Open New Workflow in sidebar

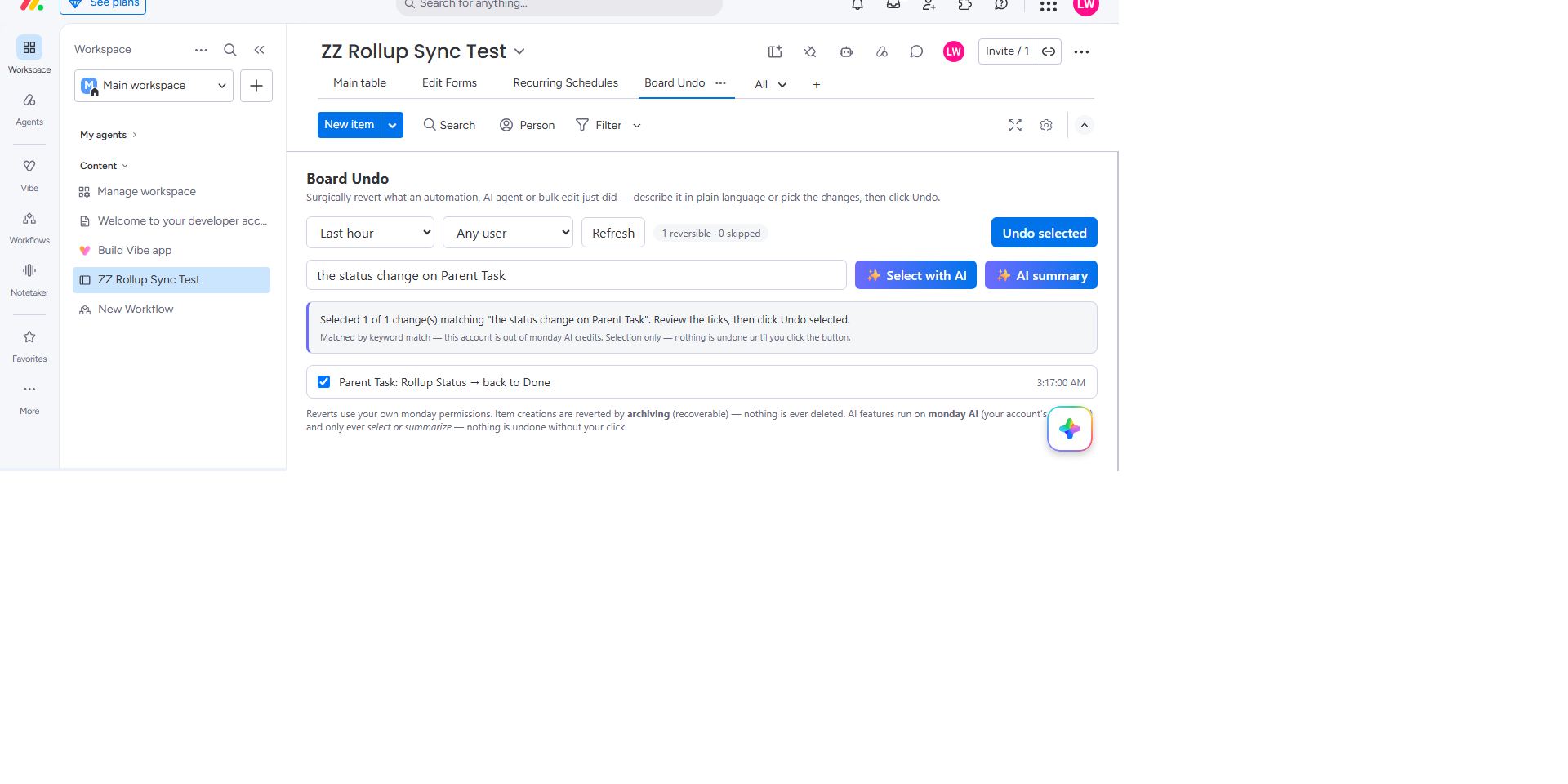pyautogui.click(x=171, y=310)
